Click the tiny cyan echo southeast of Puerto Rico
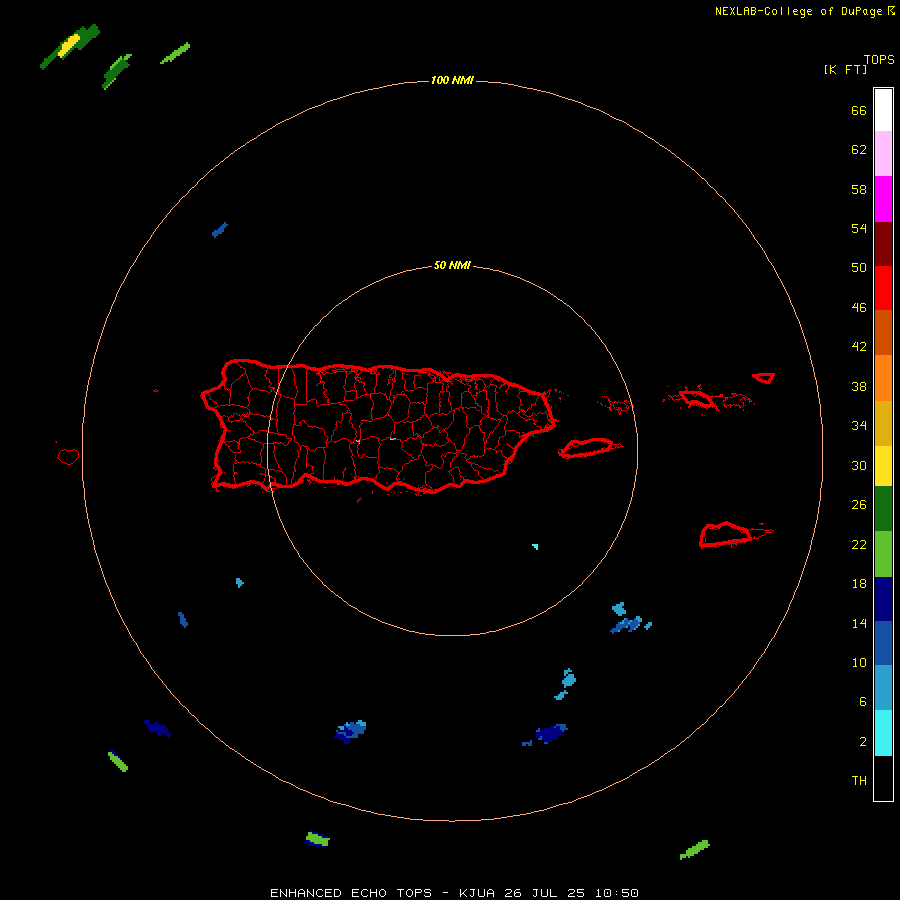Screen dimensions: 900x900 pyautogui.click(x=535, y=546)
